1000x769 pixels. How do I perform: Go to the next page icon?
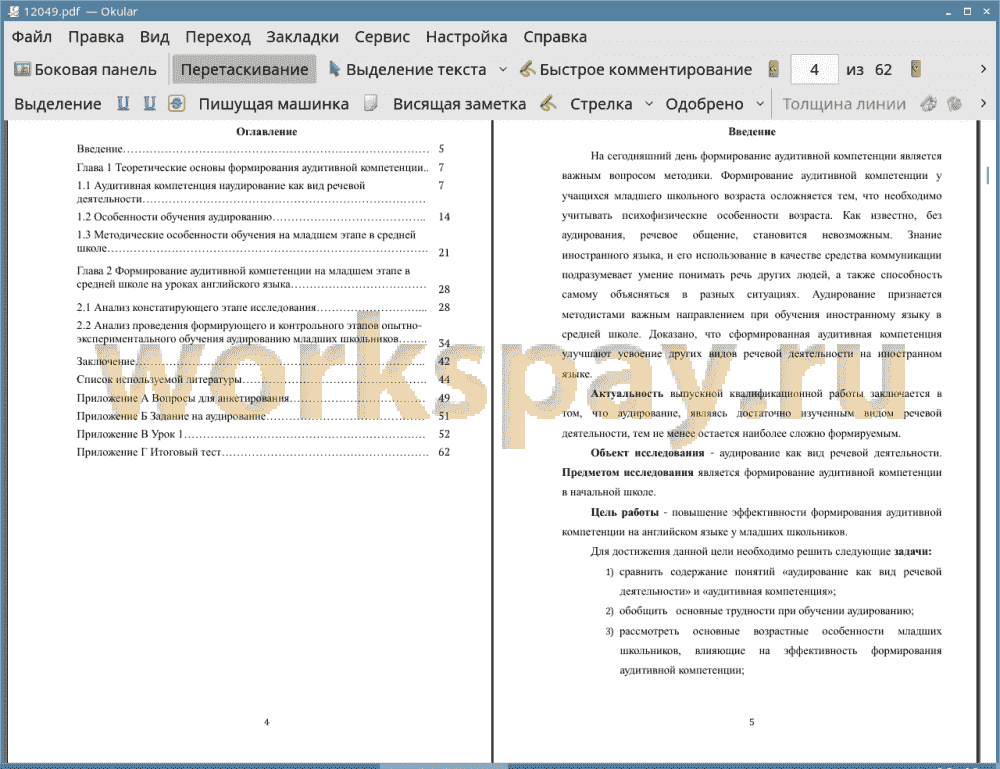[x=916, y=70]
